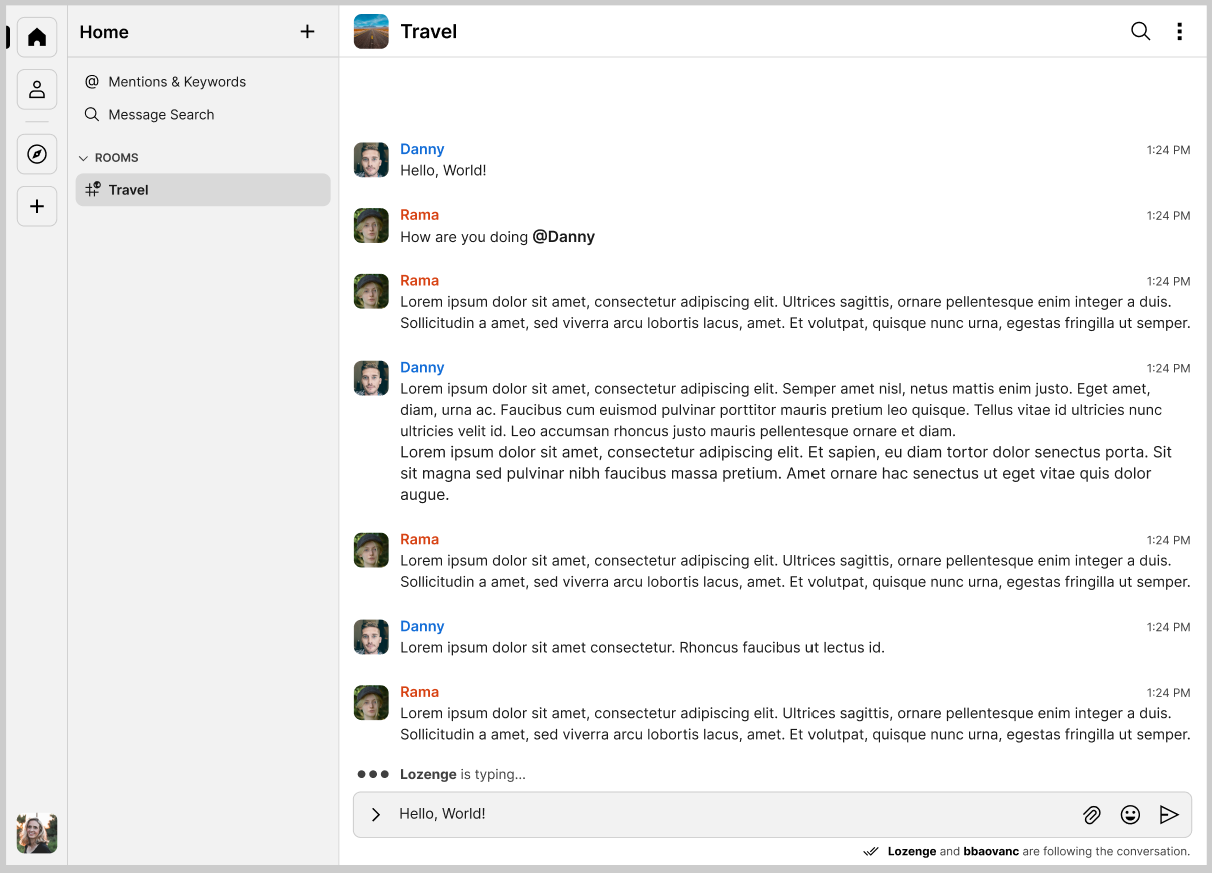Open Message Search in the sidebar
This screenshot has width=1212, height=873.
[161, 115]
